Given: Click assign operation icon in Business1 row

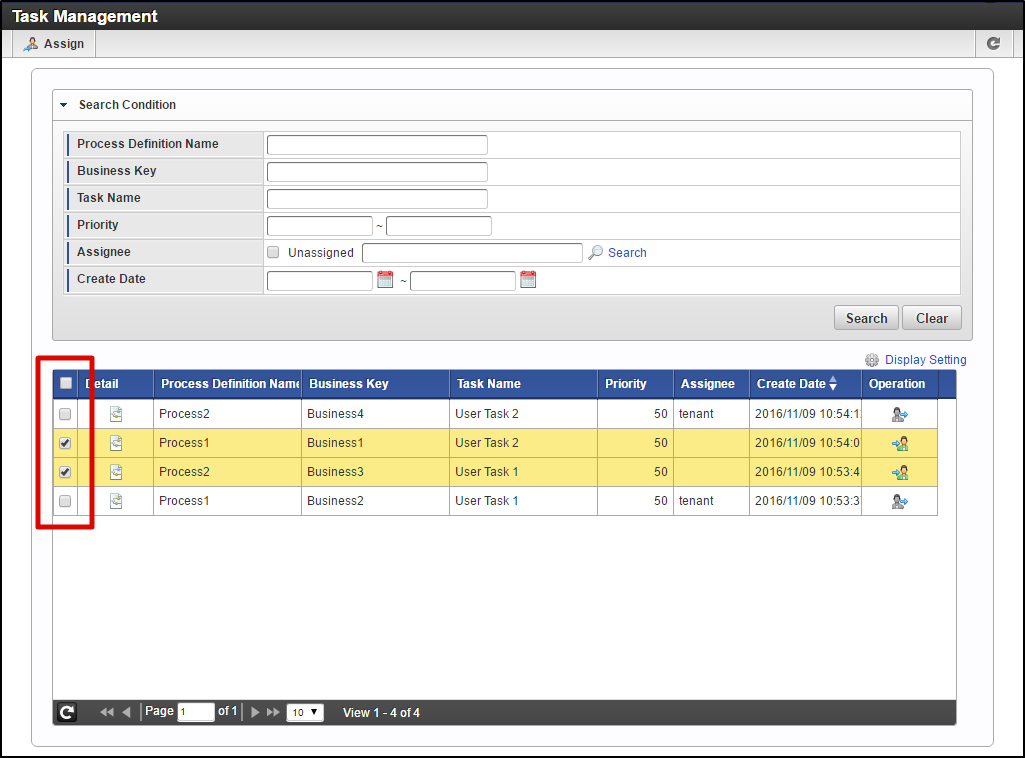Looking at the screenshot, I should (x=899, y=444).
